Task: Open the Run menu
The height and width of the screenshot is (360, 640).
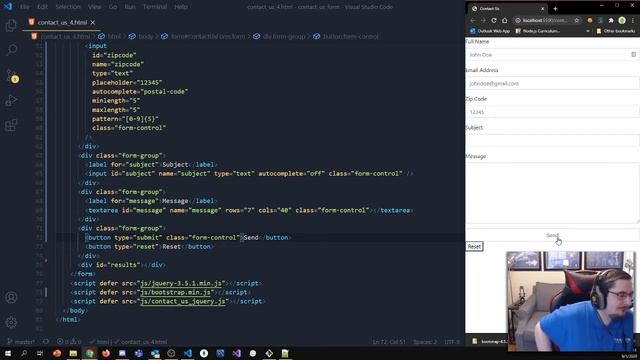Action: coord(130,7)
